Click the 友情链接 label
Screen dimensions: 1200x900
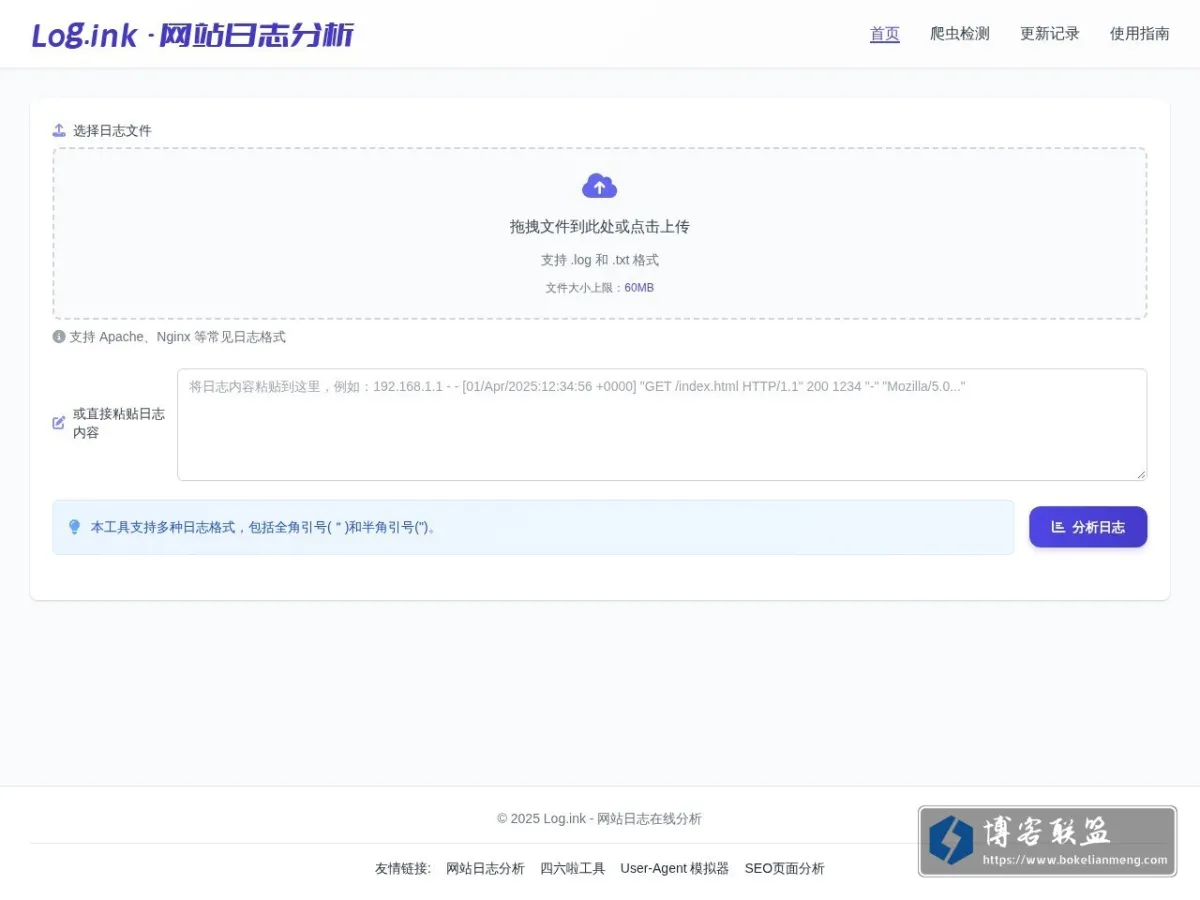pyautogui.click(x=403, y=869)
